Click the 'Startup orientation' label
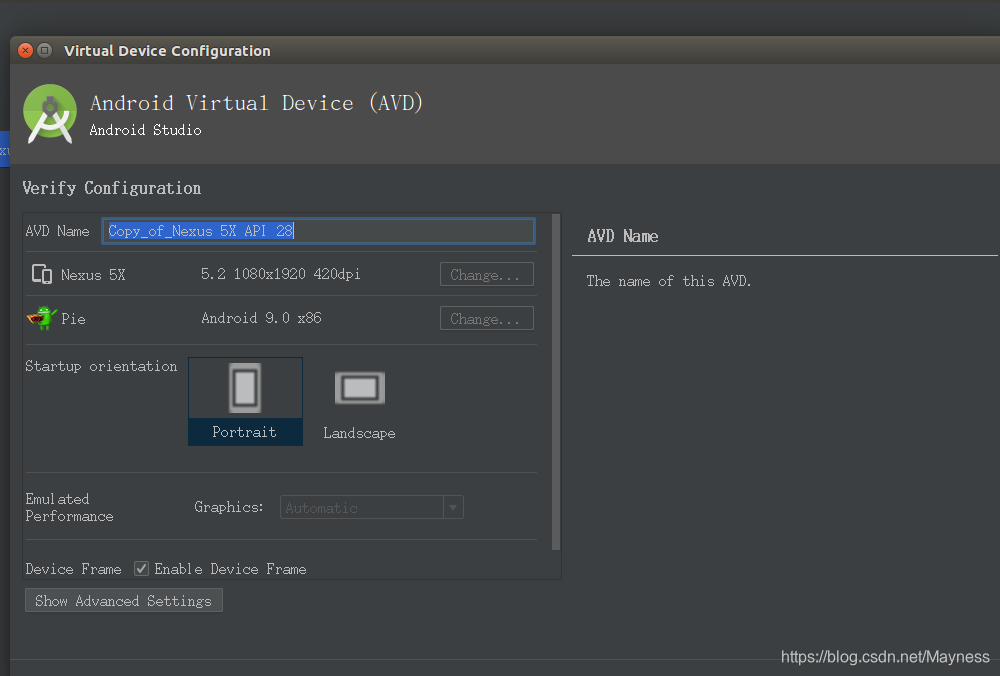The height and width of the screenshot is (676, 1000). pyautogui.click(x=101, y=366)
